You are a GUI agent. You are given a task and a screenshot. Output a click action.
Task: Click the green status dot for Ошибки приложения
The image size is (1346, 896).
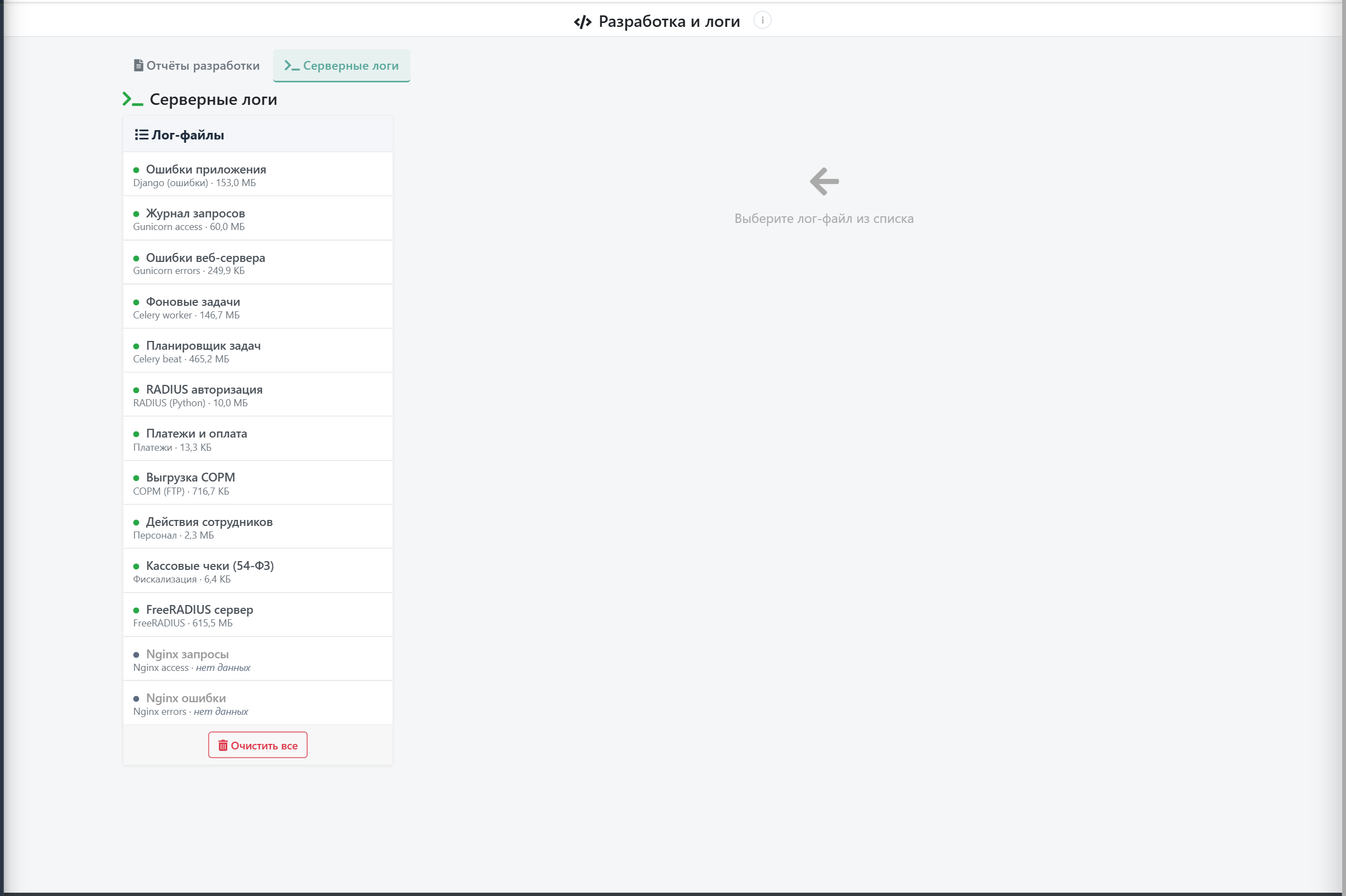(x=136, y=170)
